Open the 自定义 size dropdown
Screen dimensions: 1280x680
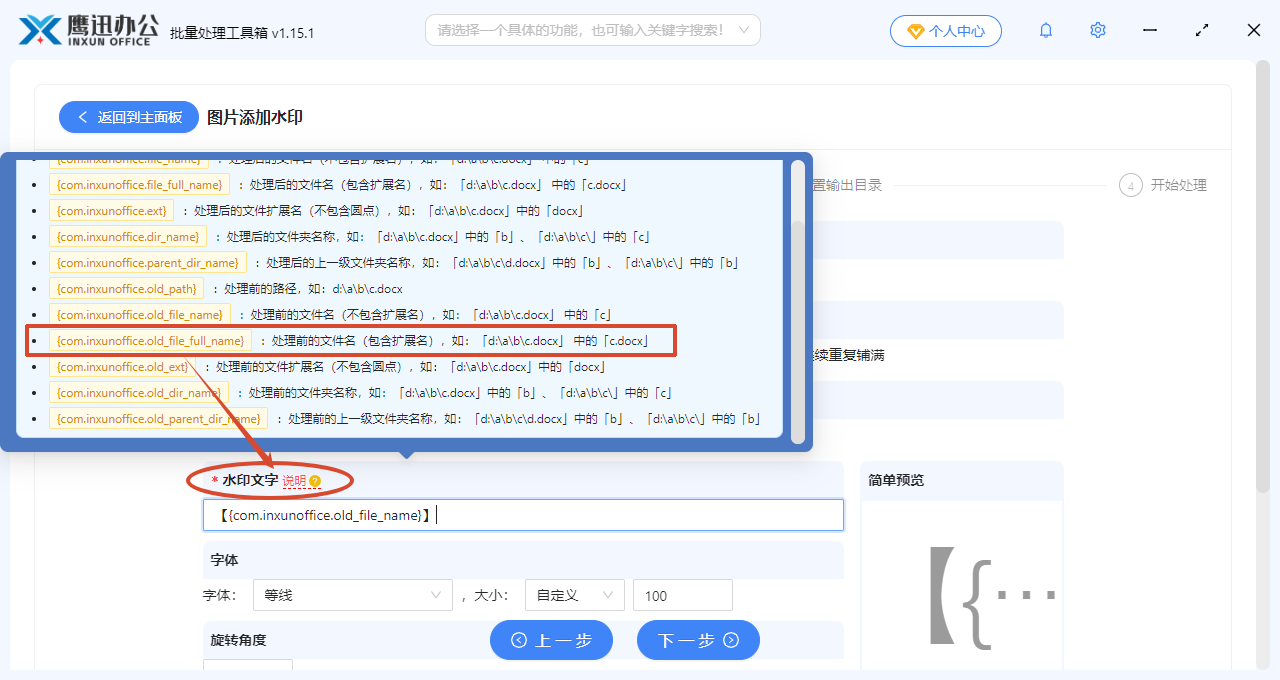coord(575,595)
